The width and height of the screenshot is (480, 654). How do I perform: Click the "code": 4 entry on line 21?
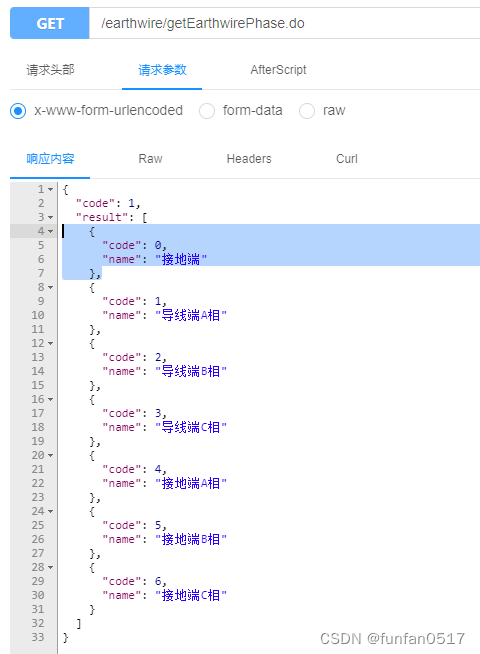tap(134, 469)
